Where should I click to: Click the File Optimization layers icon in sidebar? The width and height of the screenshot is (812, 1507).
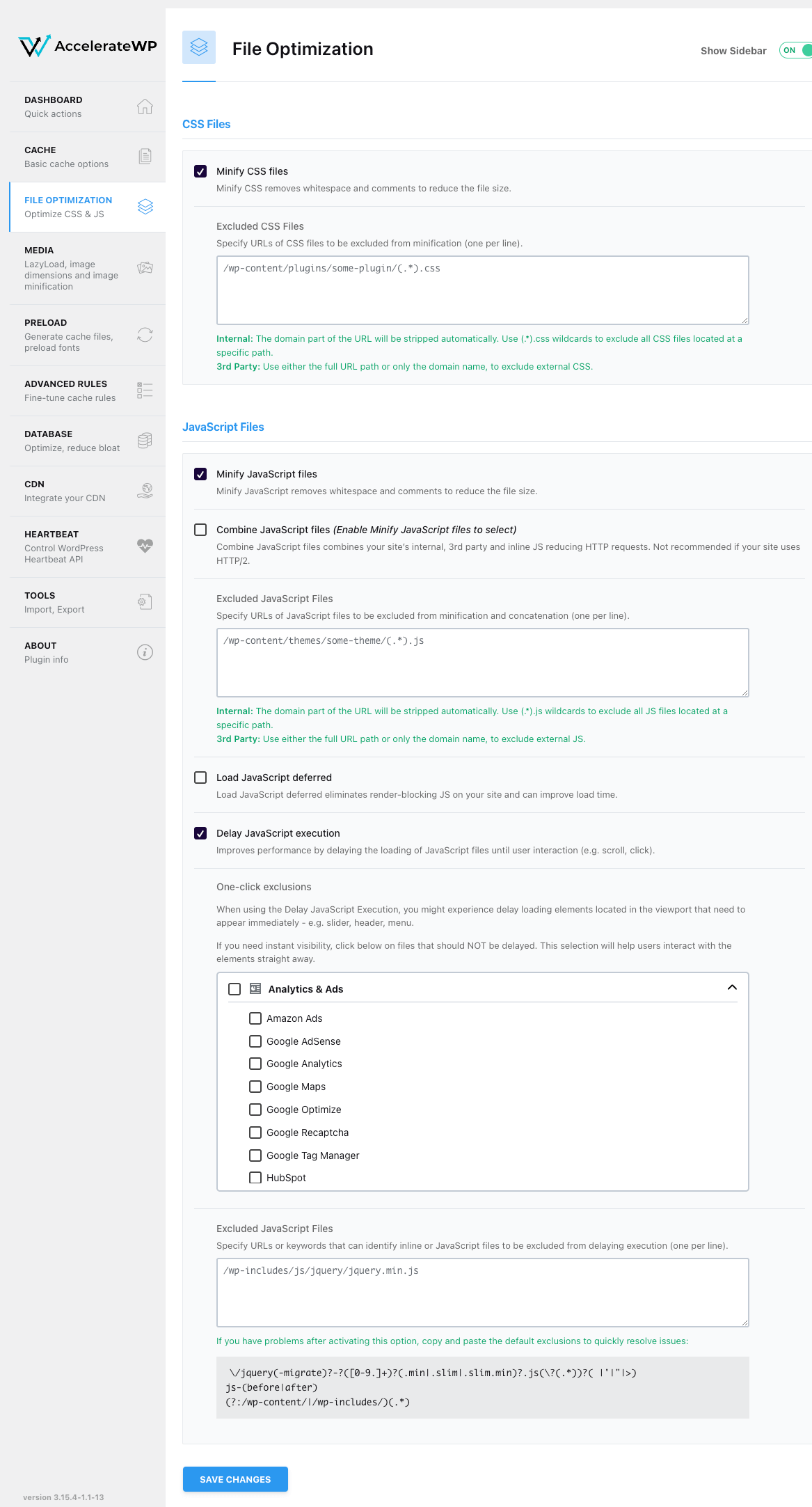pos(145,207)
